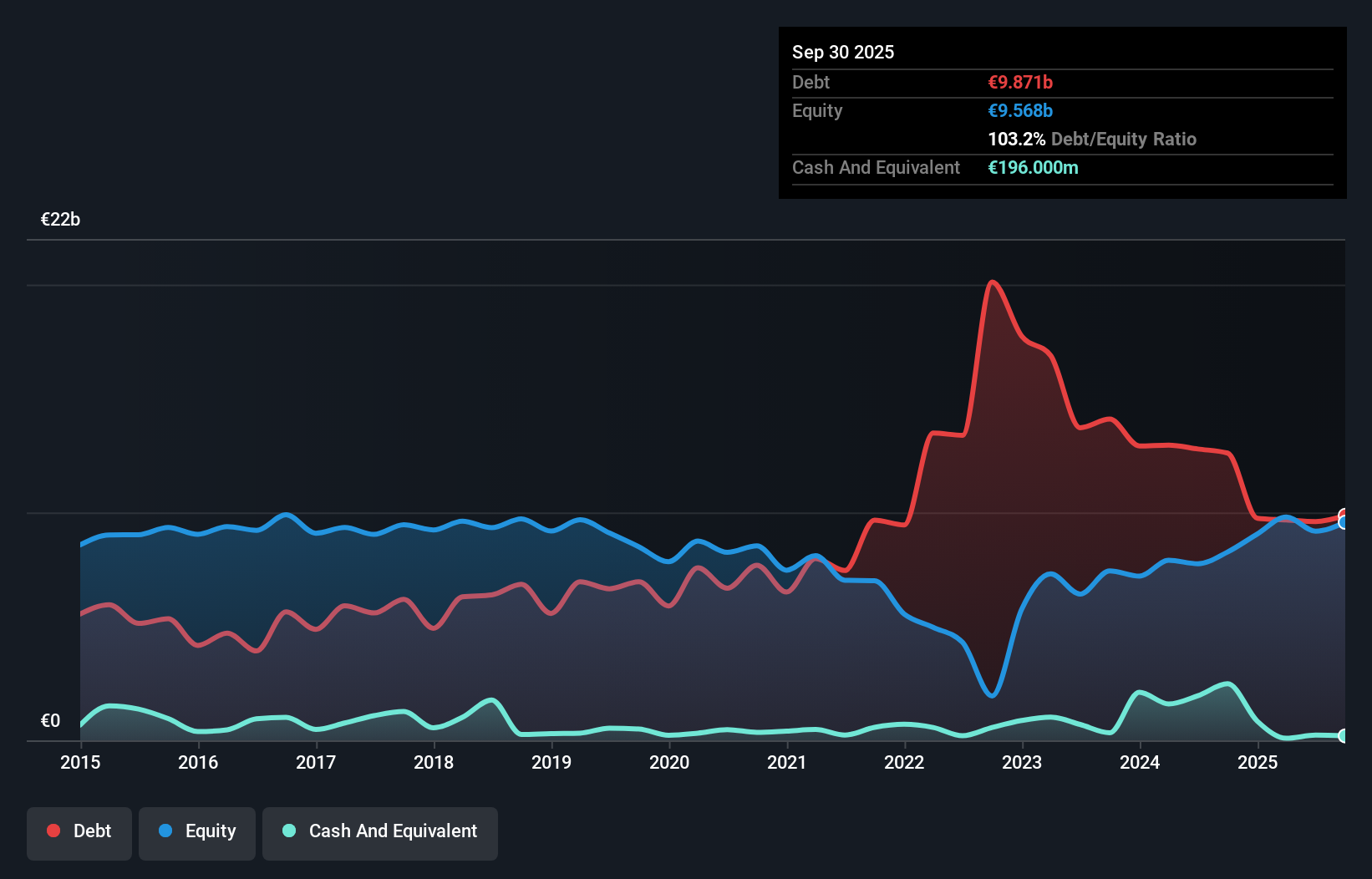Click the red €9.871b Debt value in tooltip
The width and height of the screenshot is (1372, 879).
point(1020,82)
